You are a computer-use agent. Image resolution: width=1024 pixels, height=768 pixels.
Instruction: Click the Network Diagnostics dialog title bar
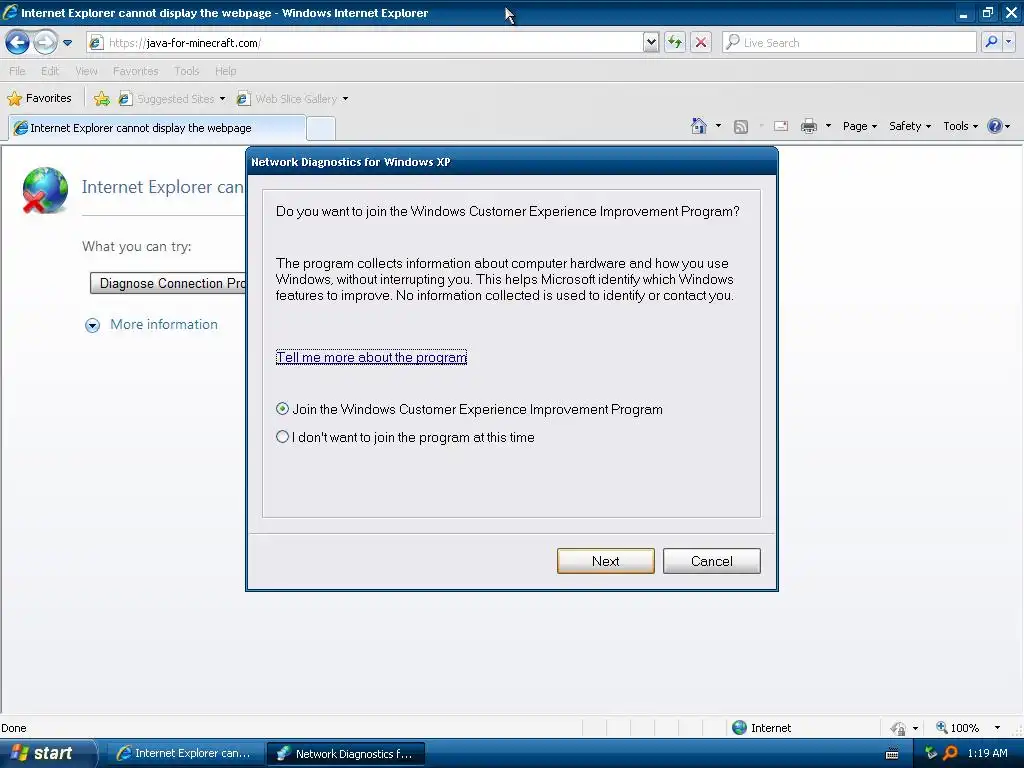pos(511,162)
